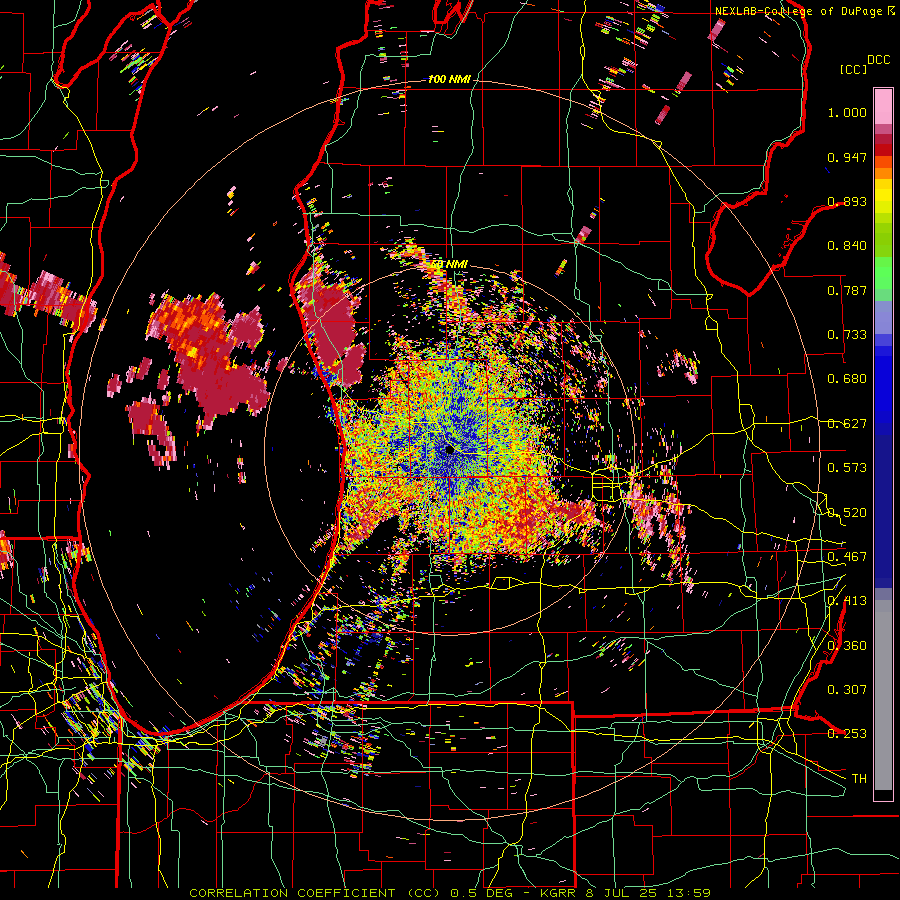The height and width of the screenshot is (900, 900).
Task: Click the 0.733 scale value
Action: pyautogui.click(x=847, y=335)
